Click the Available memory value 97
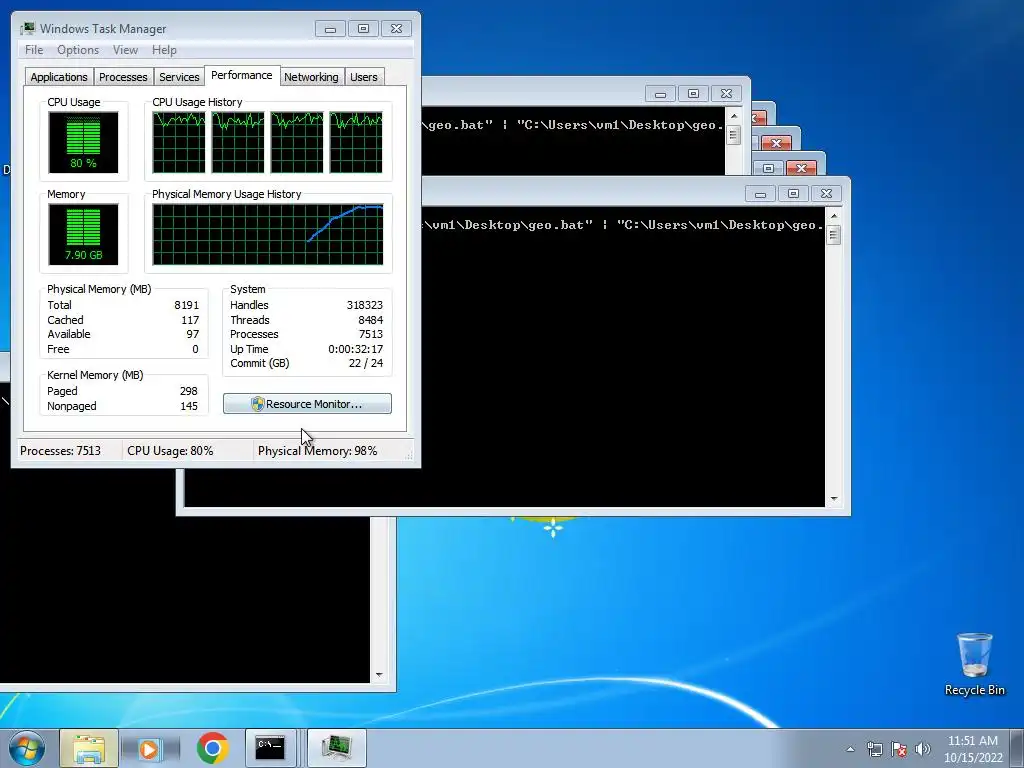Screen dimensions: 1024x768 tap(192, 334)
